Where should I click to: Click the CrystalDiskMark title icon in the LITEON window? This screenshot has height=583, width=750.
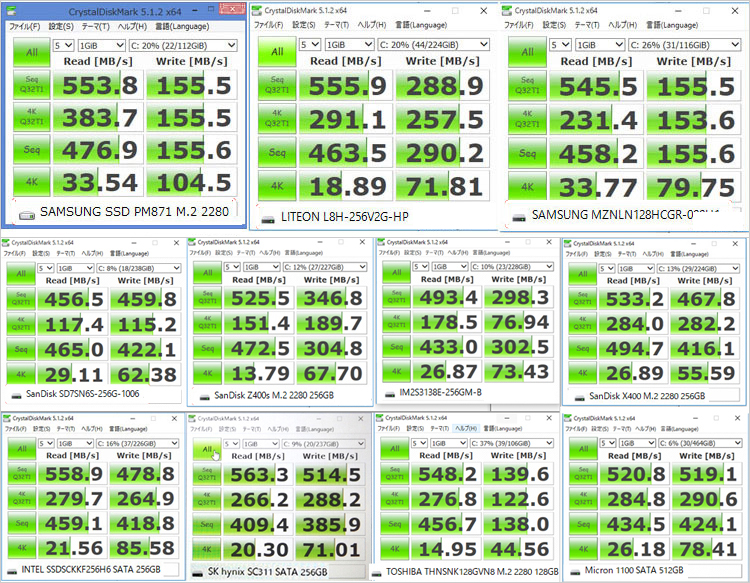pos(258,10)
